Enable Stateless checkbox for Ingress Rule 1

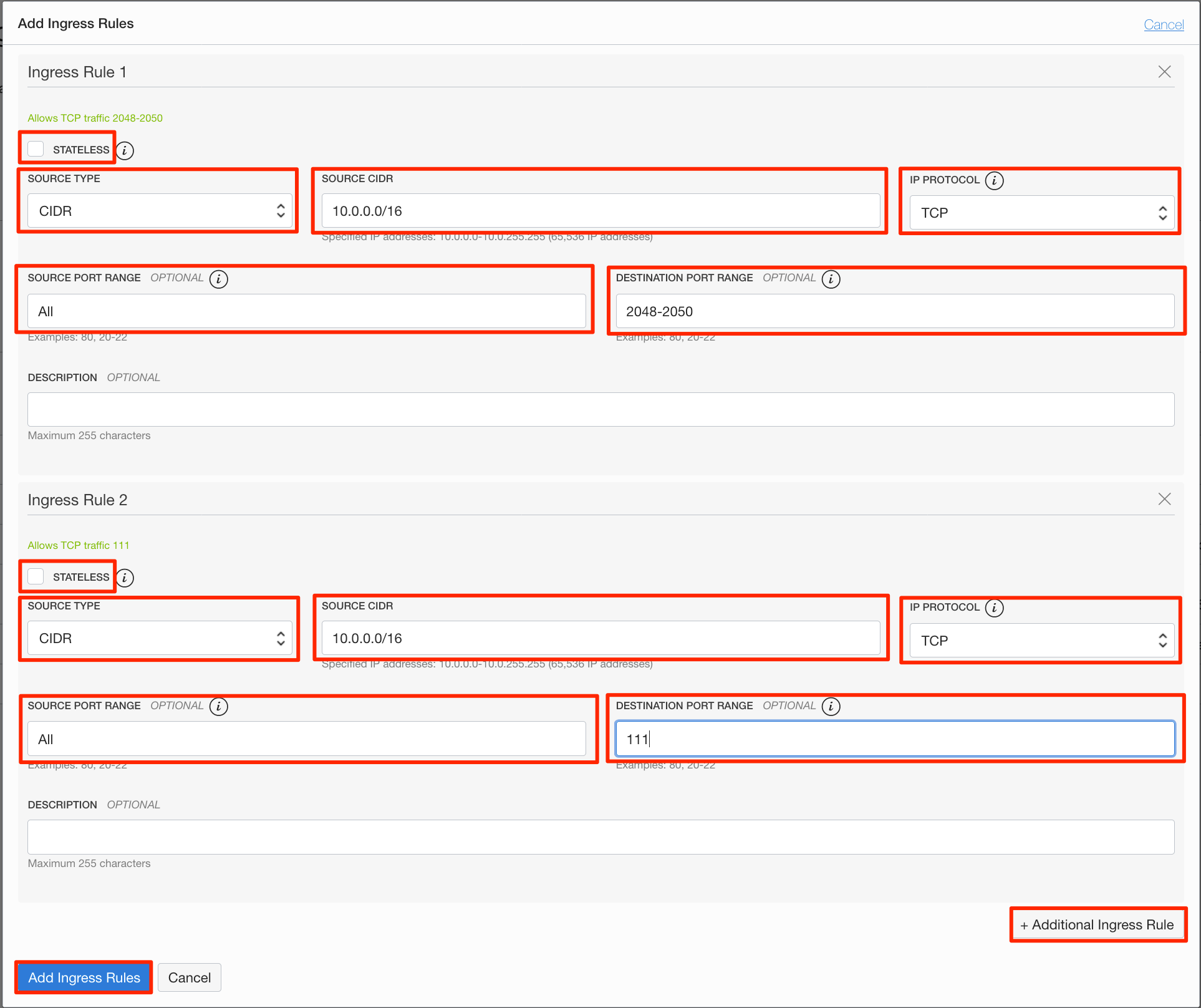[36, 149]
